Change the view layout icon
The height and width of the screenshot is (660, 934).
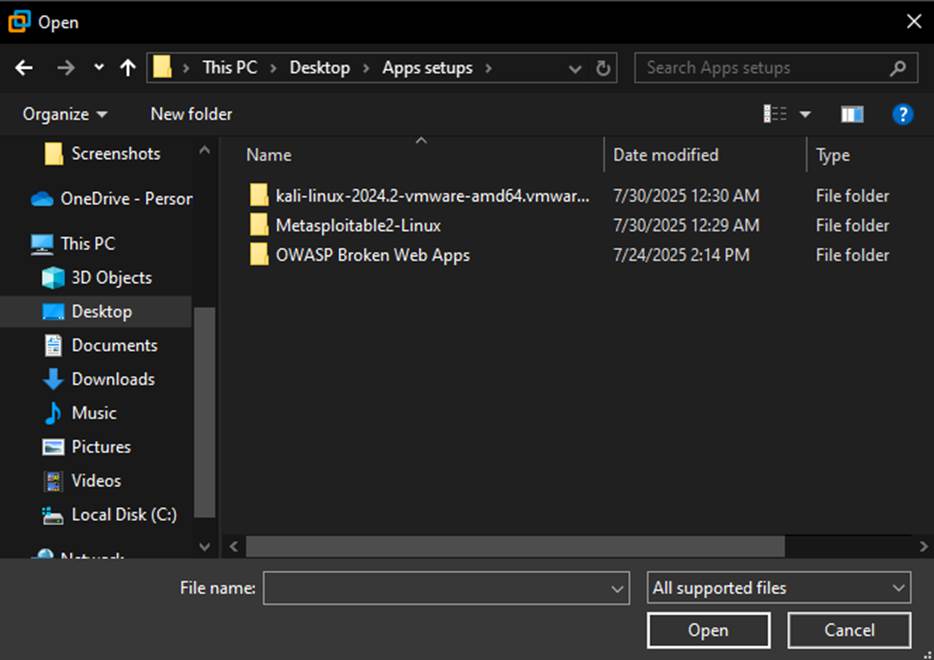pyautogui.click(x=775, y=113)
